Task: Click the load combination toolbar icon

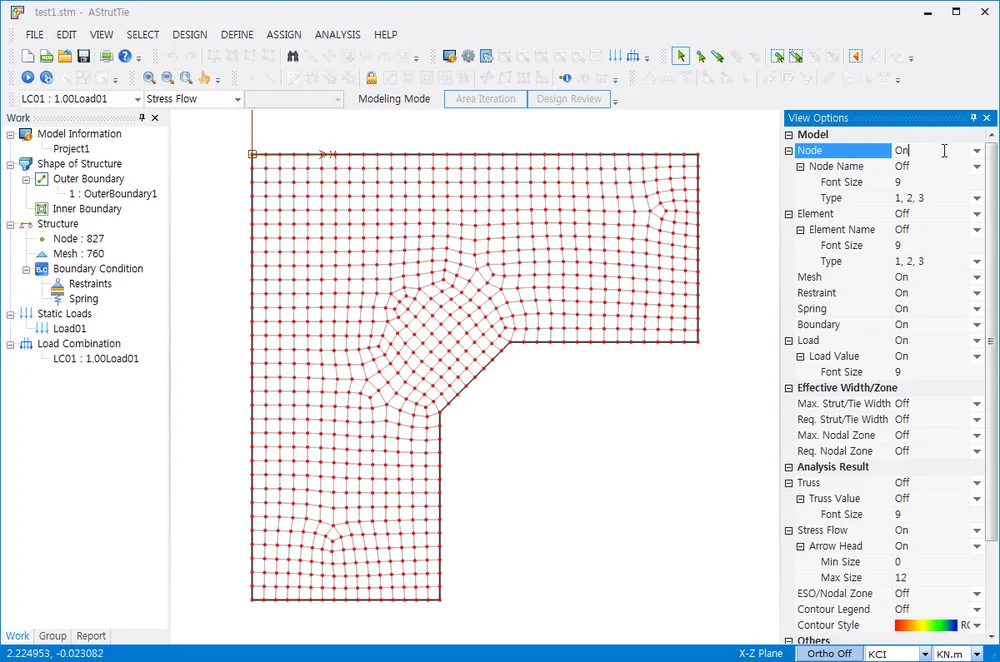Action: (x=633, y=57)
